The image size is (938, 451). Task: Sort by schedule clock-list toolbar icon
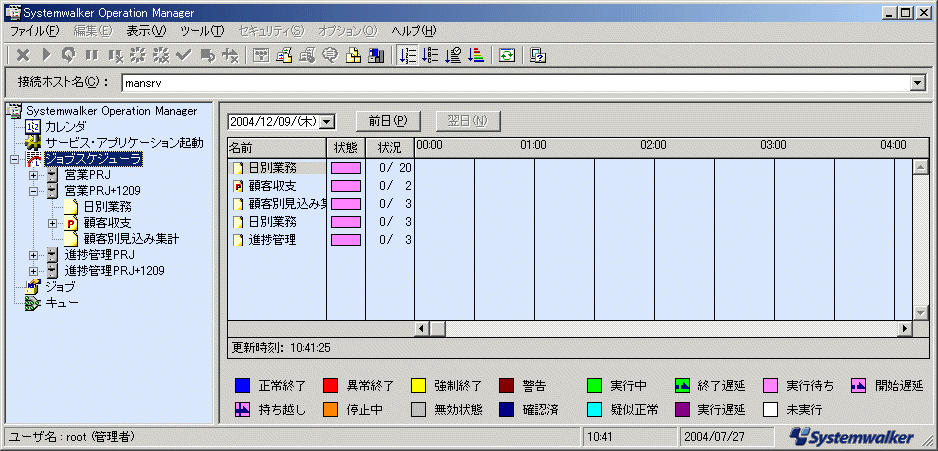[453, 56]
